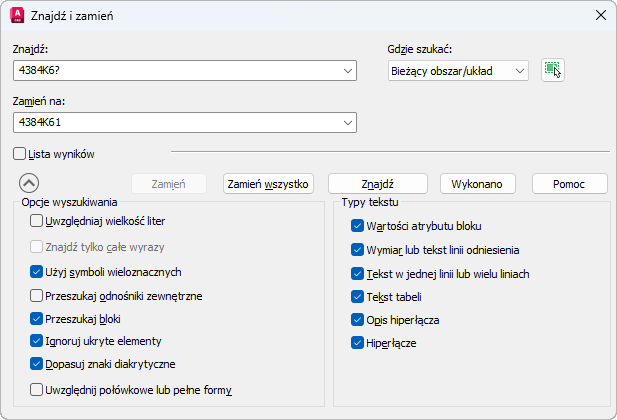The height and width of the screenshot is (420, 617).
Task: Click the Wykonano button
Action: tap(483, 184)
